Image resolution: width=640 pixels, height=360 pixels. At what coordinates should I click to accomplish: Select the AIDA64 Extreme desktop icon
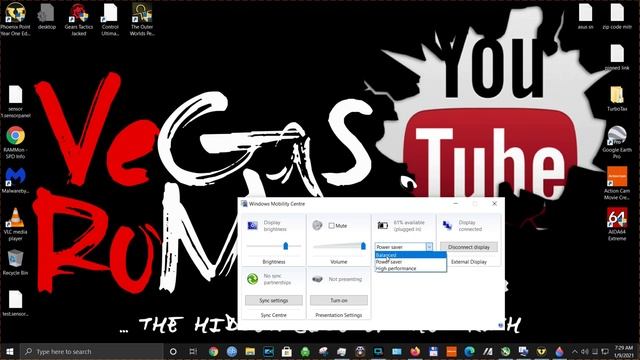click(617, 224)
